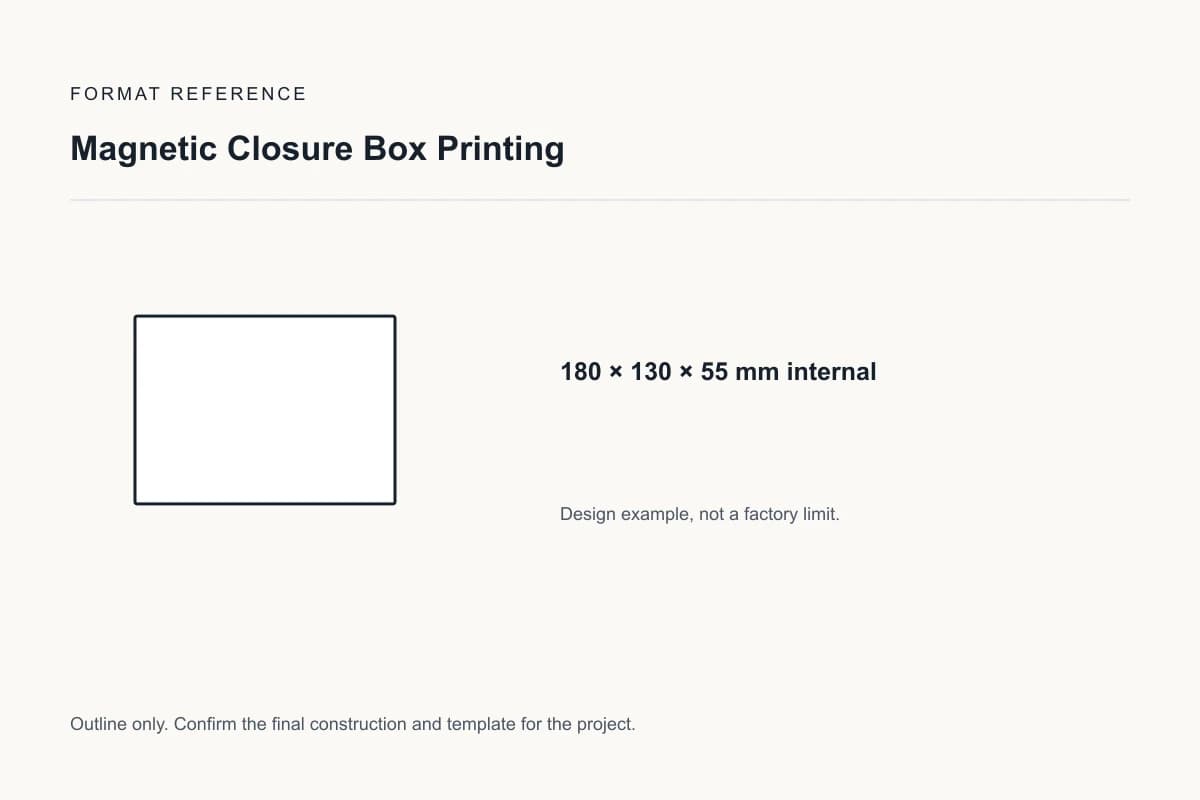Select the "130" dimension value

pyautogui.click(x=651, y=372)
